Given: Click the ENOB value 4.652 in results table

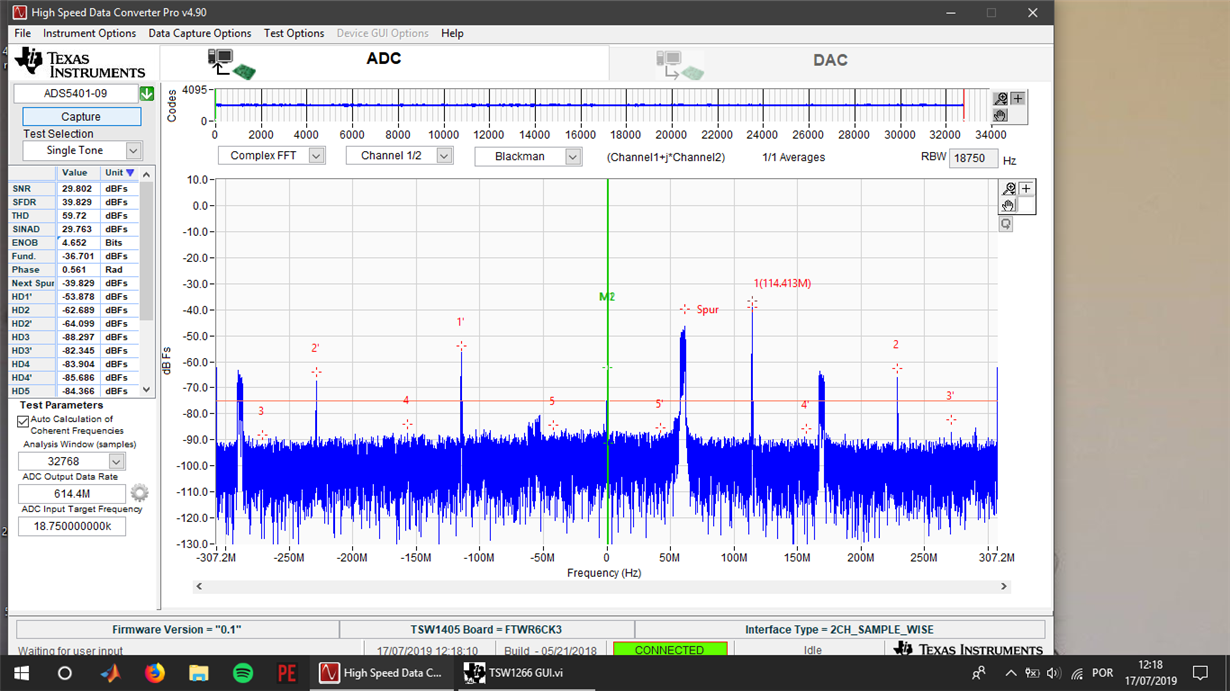Looking at the screenshot, I should [76, 242].
